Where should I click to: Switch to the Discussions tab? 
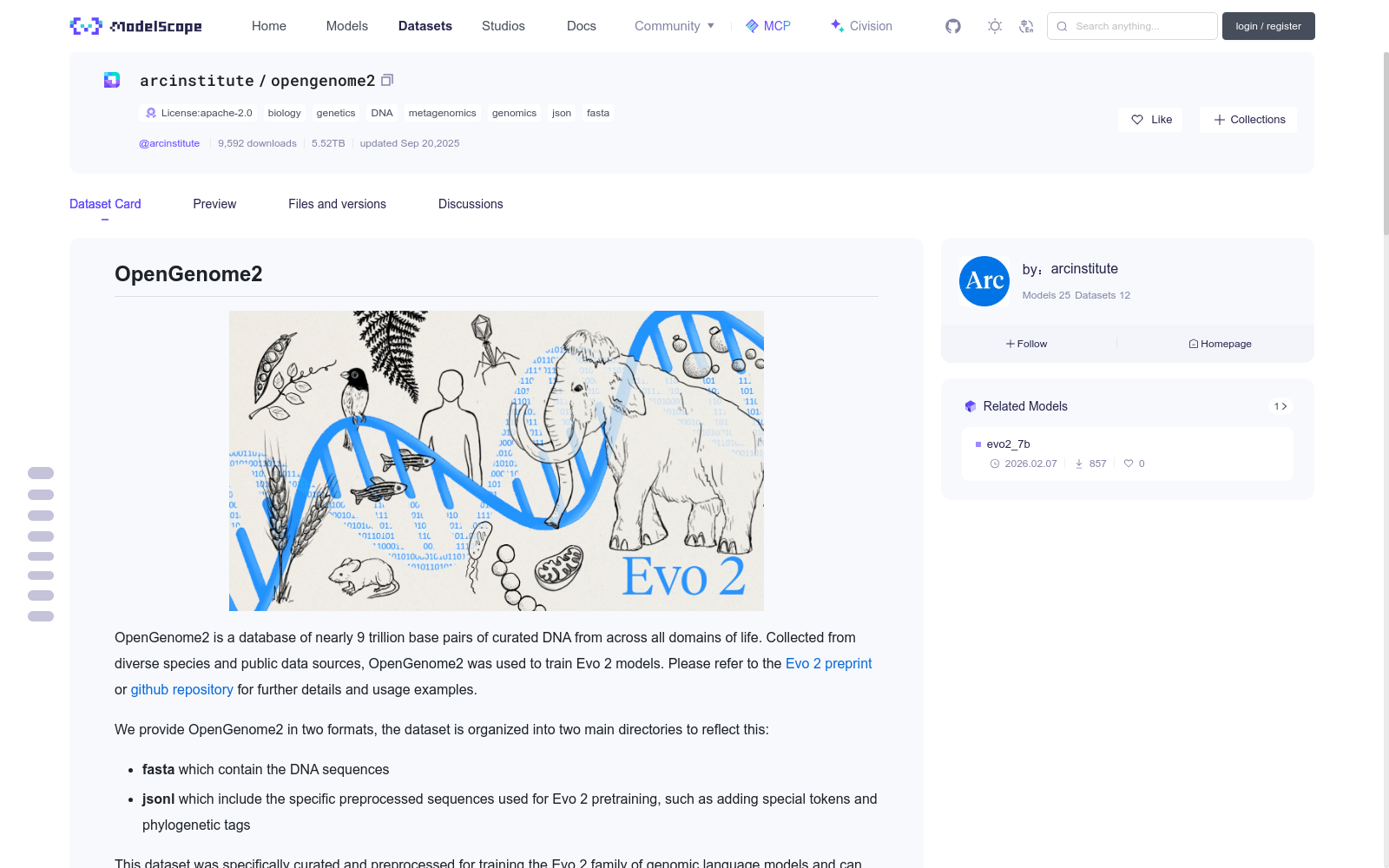click(471, 204)
